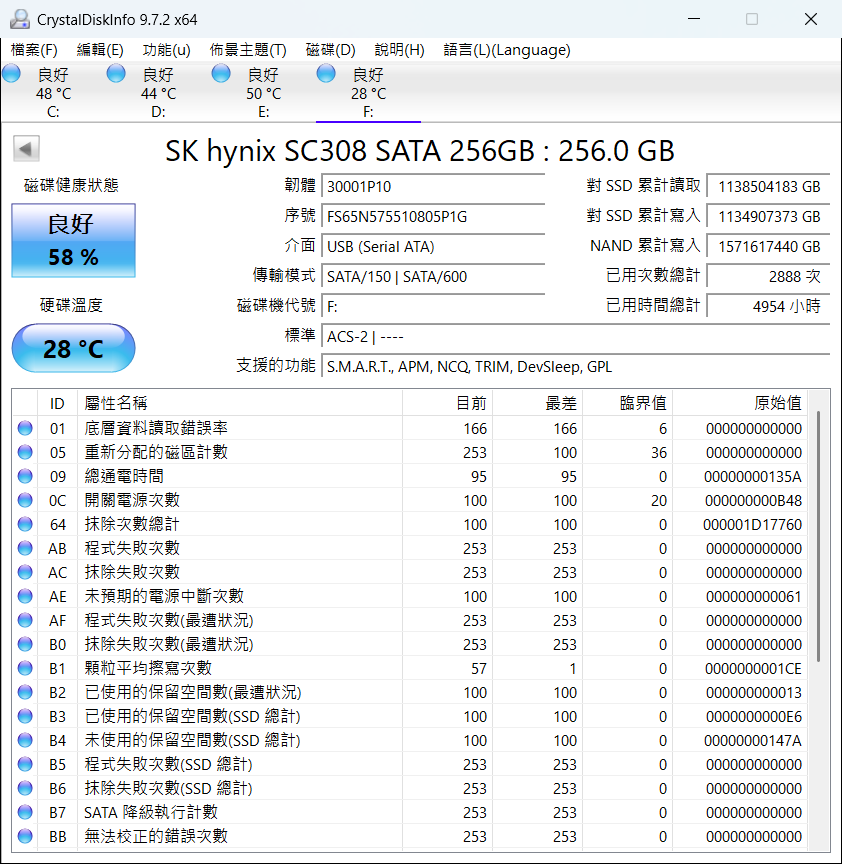Click the 良好 58% health status button

coord(72,240)
